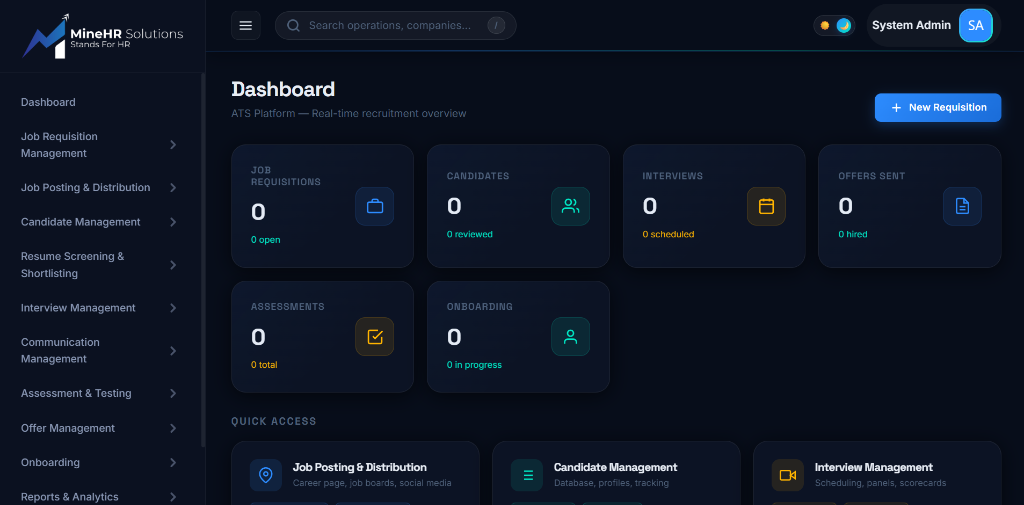1024x505 pixels.
Task: Open Dashboard in the sidebar
Action: click(48, 102)
